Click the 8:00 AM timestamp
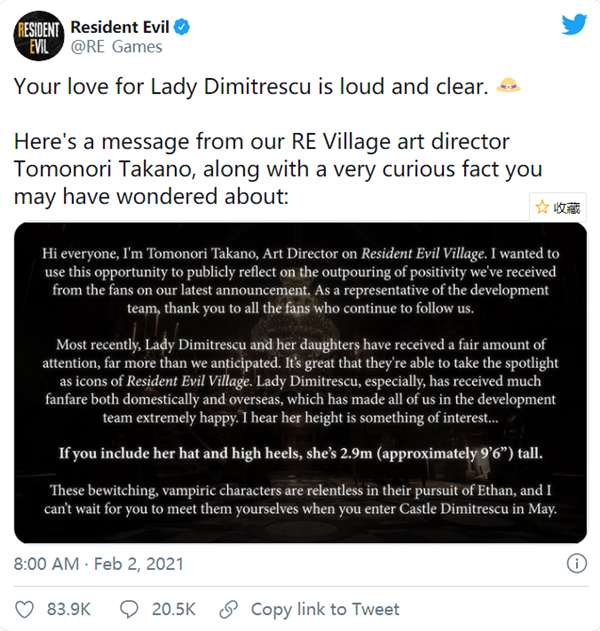 (x=46, y=564)
